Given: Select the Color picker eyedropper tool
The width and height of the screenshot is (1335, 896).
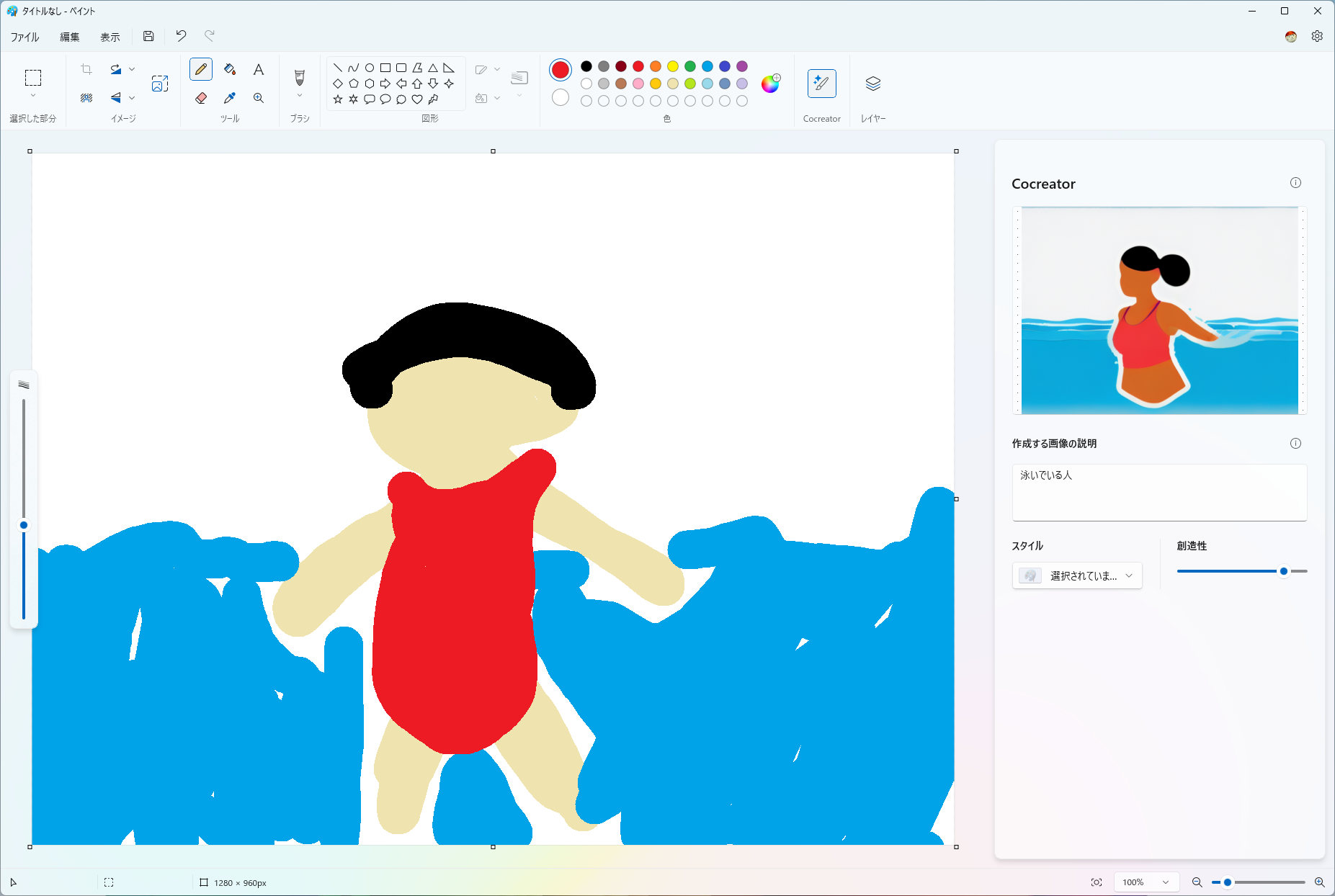Looking at the screenshot, I should point(230,98).
